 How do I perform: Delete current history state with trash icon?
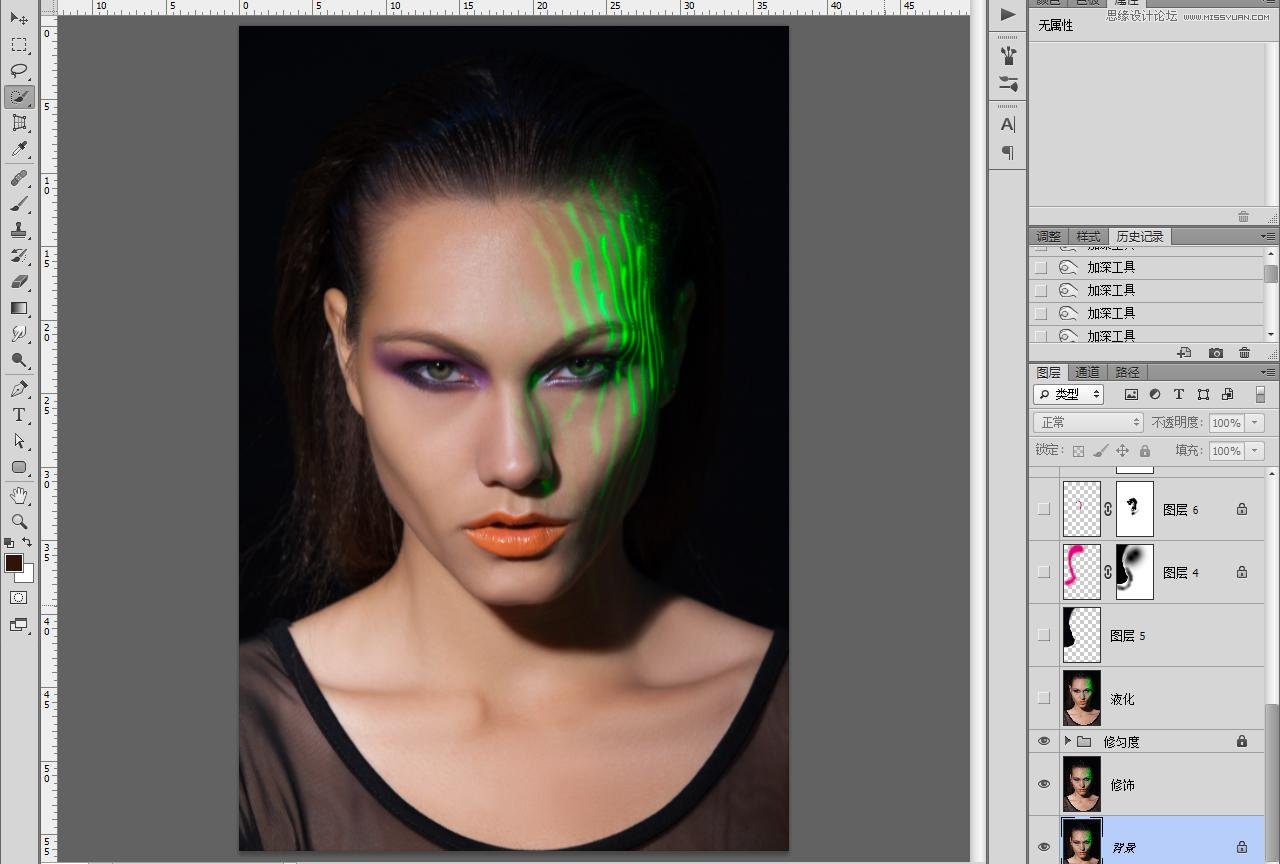click(1244, 353)
